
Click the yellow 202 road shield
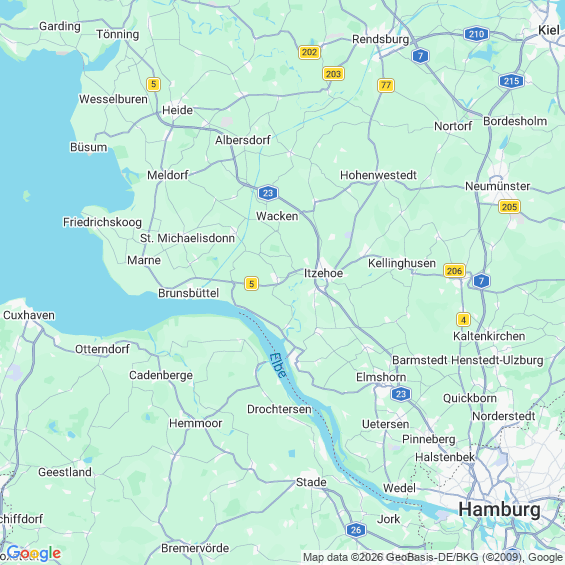309,52
